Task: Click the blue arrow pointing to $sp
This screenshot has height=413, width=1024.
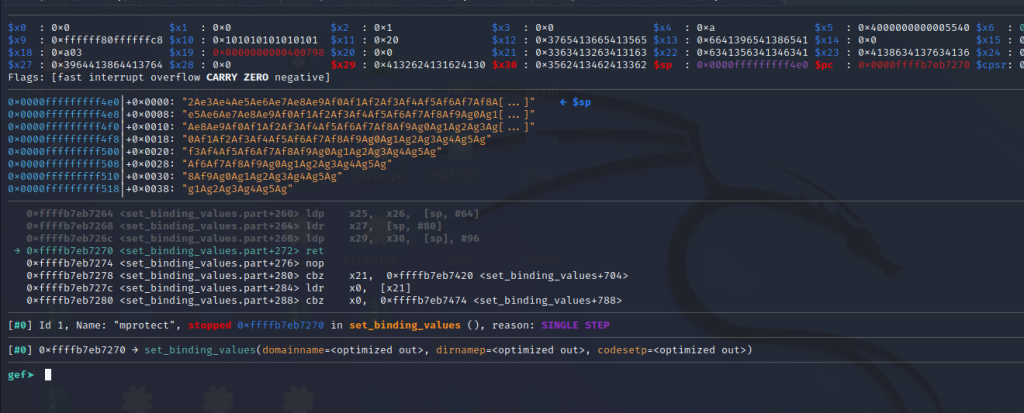Action: click(565, 102)
